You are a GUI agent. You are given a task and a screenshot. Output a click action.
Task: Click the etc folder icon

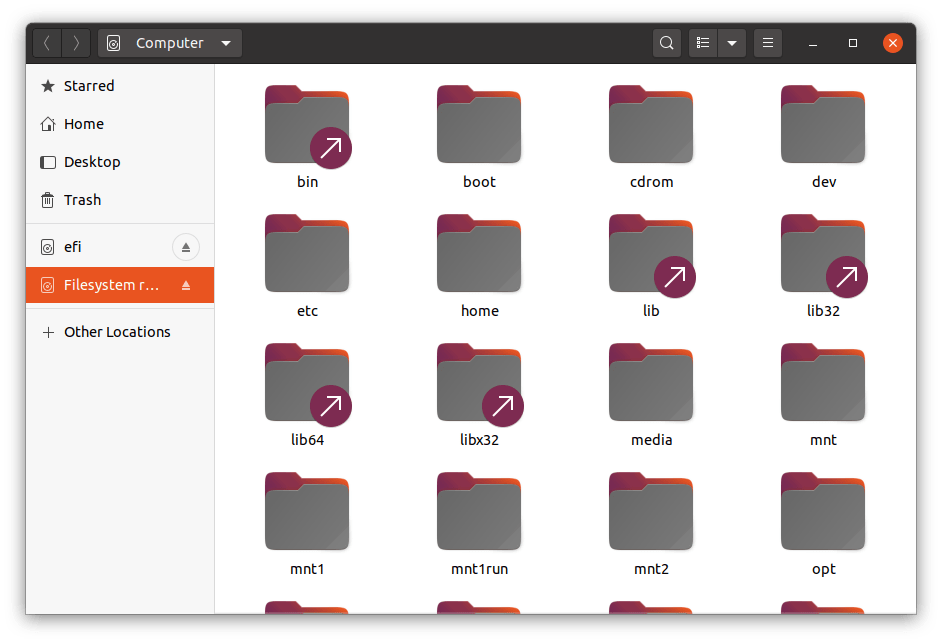pos(307,254)
